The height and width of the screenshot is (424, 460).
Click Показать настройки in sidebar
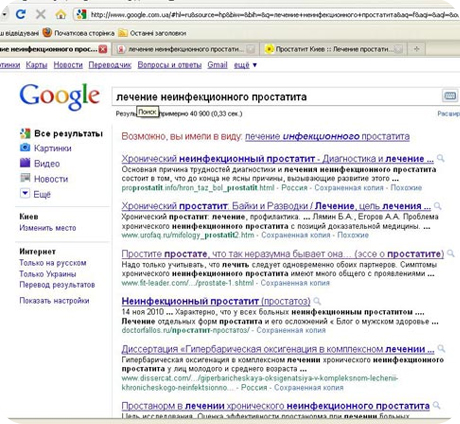(54, 301)
